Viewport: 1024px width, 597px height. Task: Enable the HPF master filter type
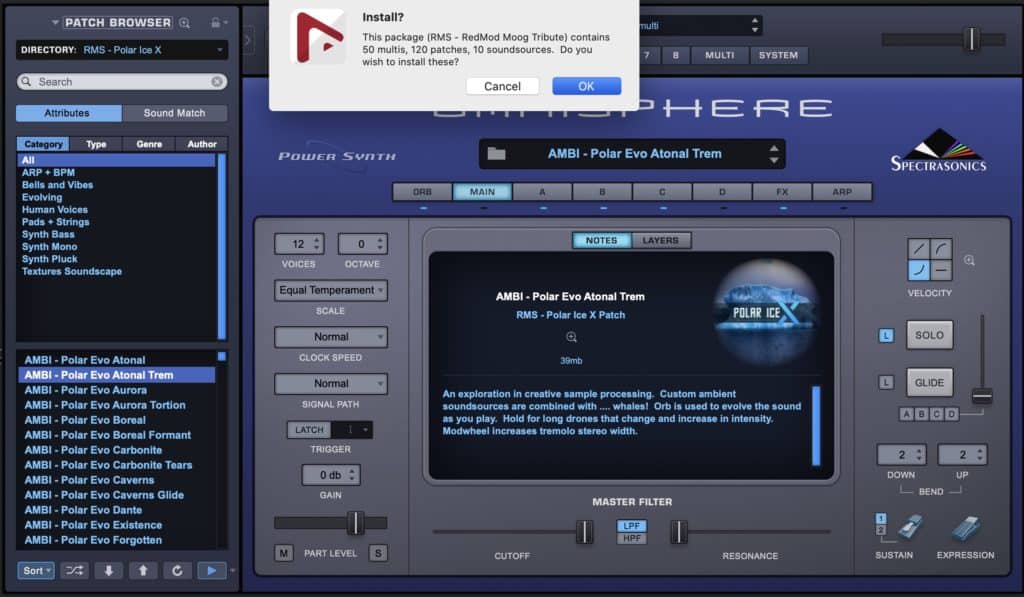(632, 538)
